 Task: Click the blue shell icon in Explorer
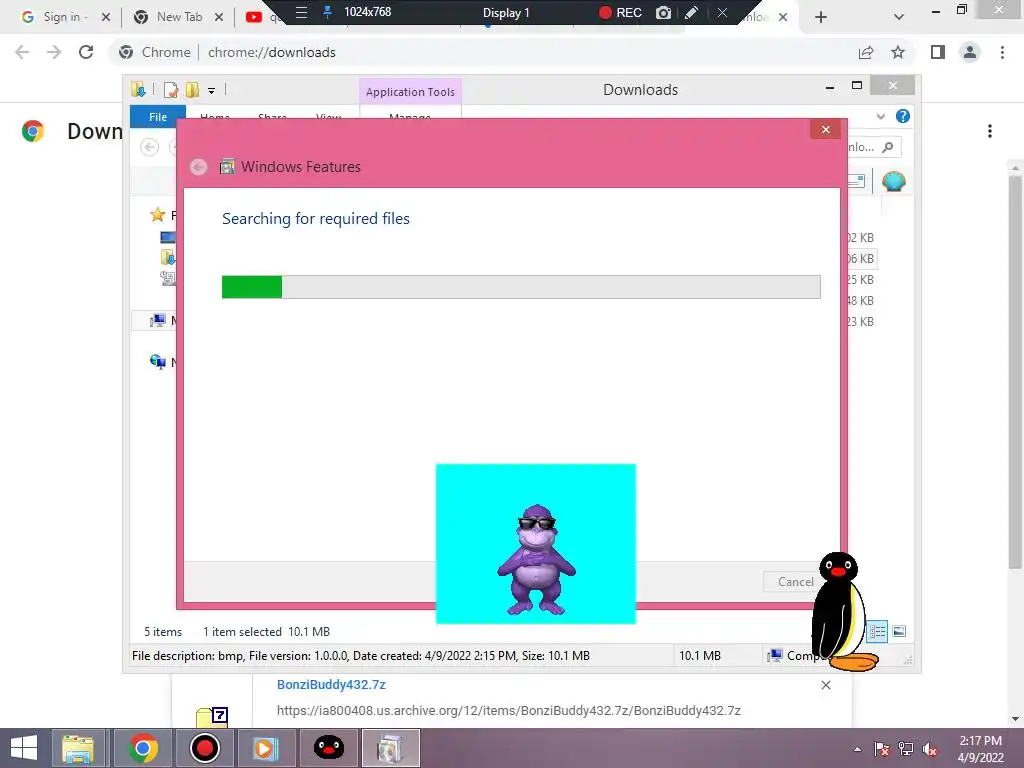click(x=893, y=181)
